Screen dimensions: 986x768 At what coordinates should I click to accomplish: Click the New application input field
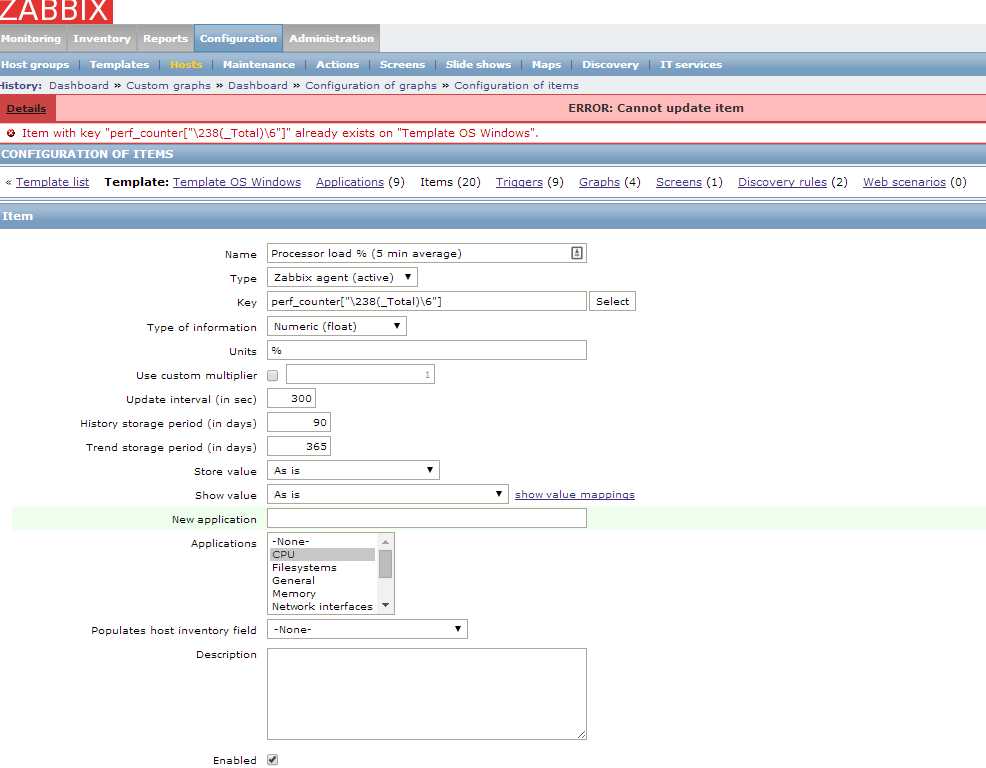click(426, 518)
